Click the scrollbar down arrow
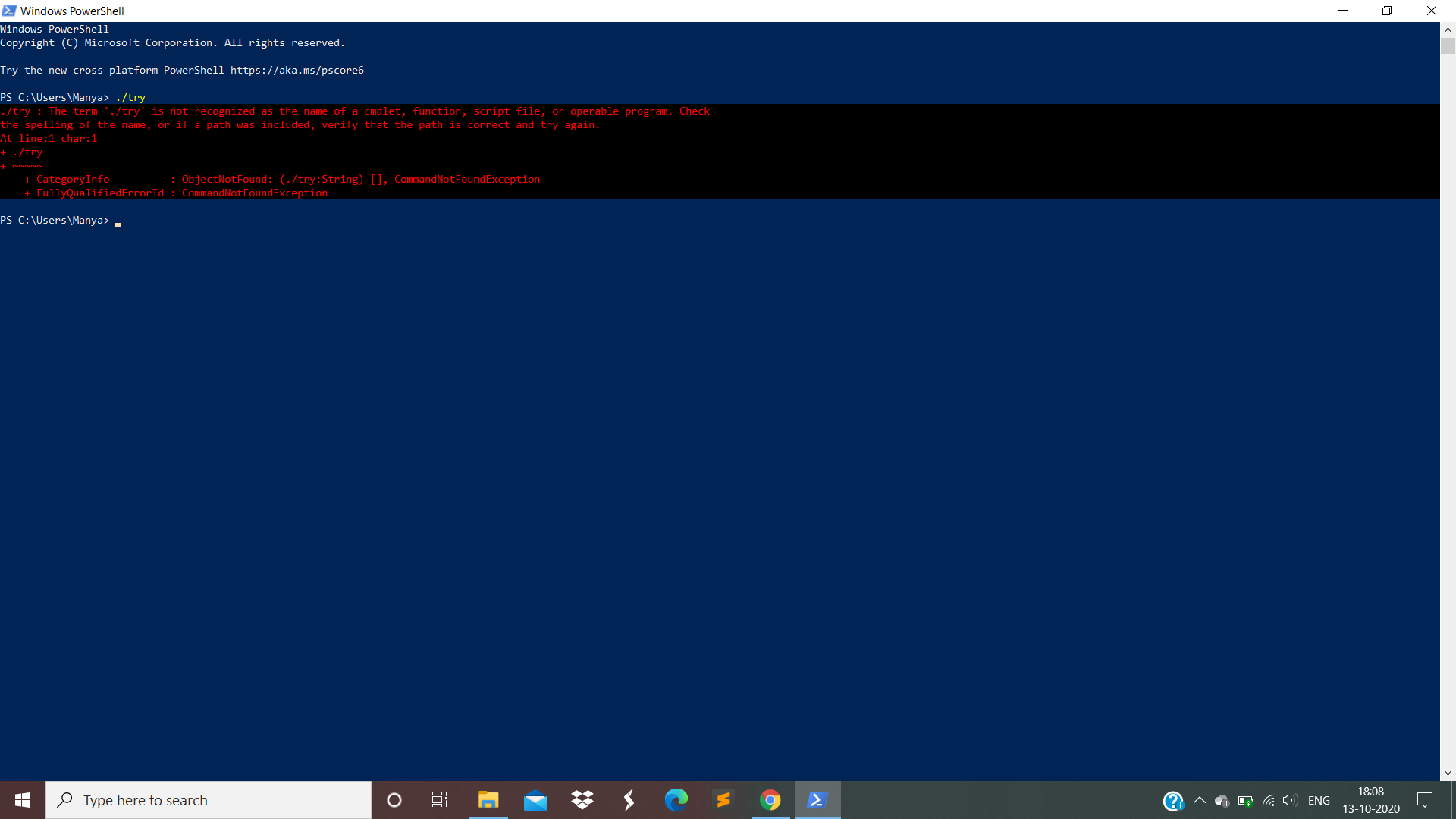1456x819 pixels. pyautogui.click(x=1448, y=773)
